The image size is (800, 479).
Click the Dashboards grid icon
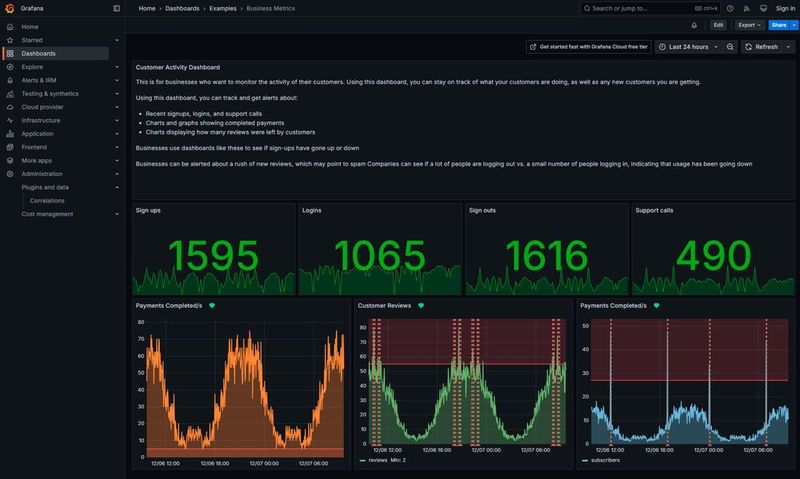[10, 53]
